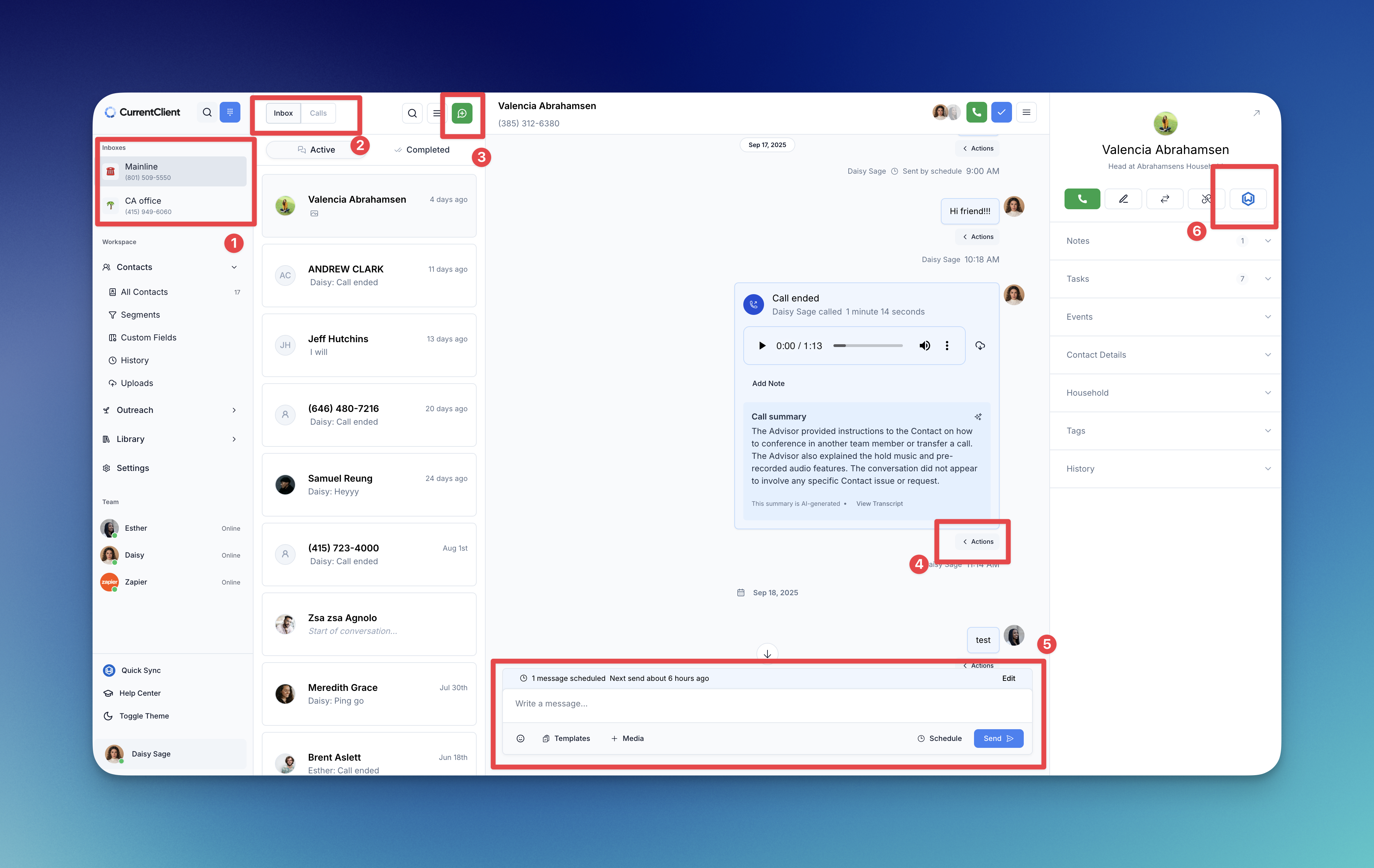Open the emoji picker in the composer
The width and height of the screenshot is (1374, 868).
[520, 738]
